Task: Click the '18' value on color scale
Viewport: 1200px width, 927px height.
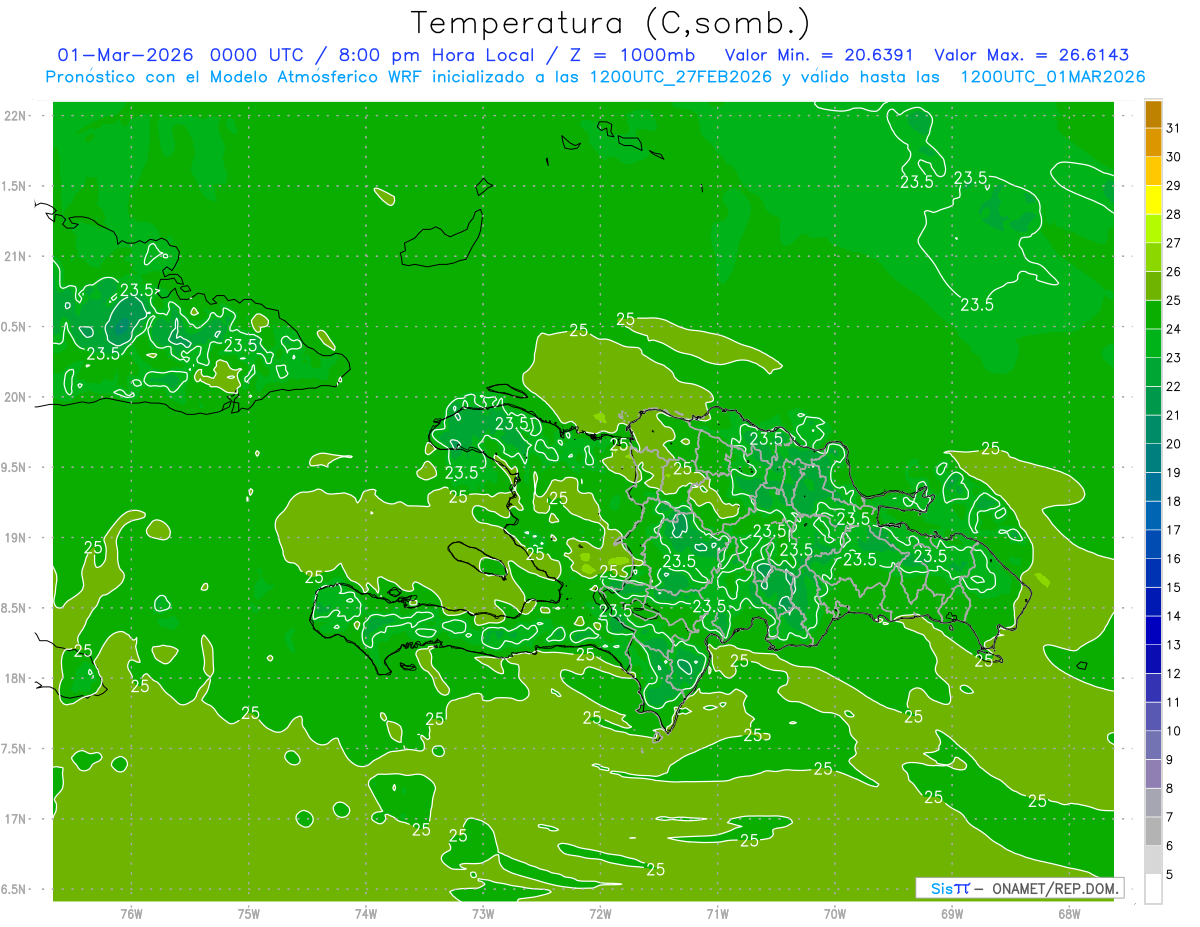Action: tap(1174, 501)
